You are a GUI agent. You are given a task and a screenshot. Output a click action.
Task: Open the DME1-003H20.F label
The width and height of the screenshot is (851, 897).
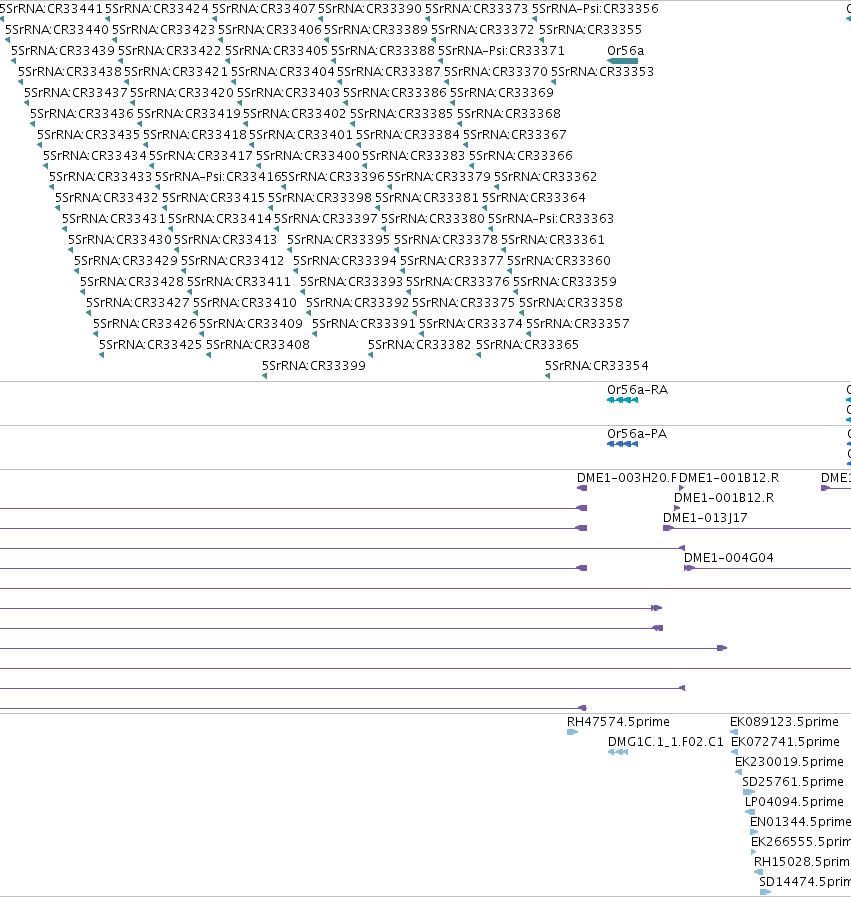[626, 478]
